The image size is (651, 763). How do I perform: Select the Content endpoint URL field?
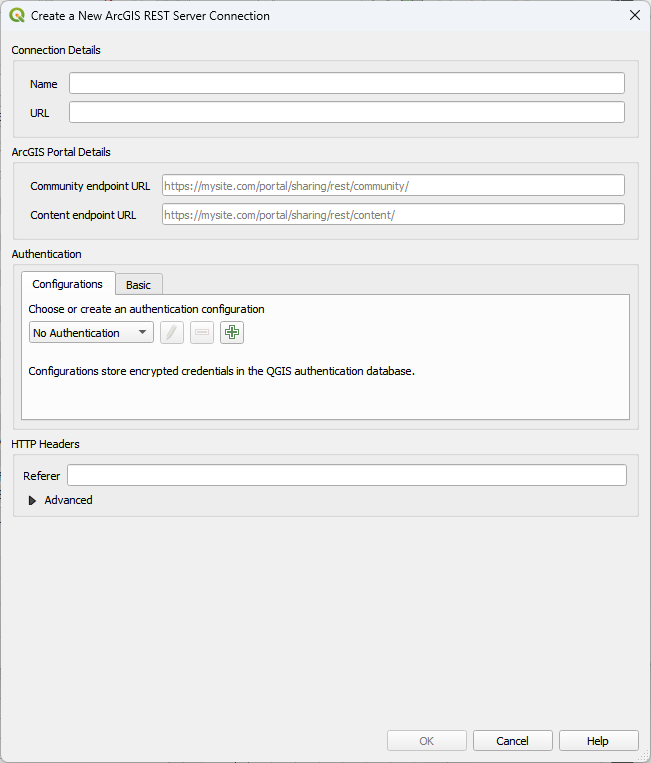[393, 214]
